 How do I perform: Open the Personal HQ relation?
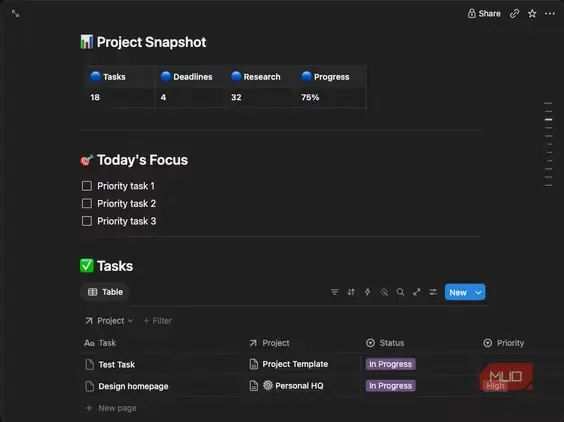coord(287,386)
